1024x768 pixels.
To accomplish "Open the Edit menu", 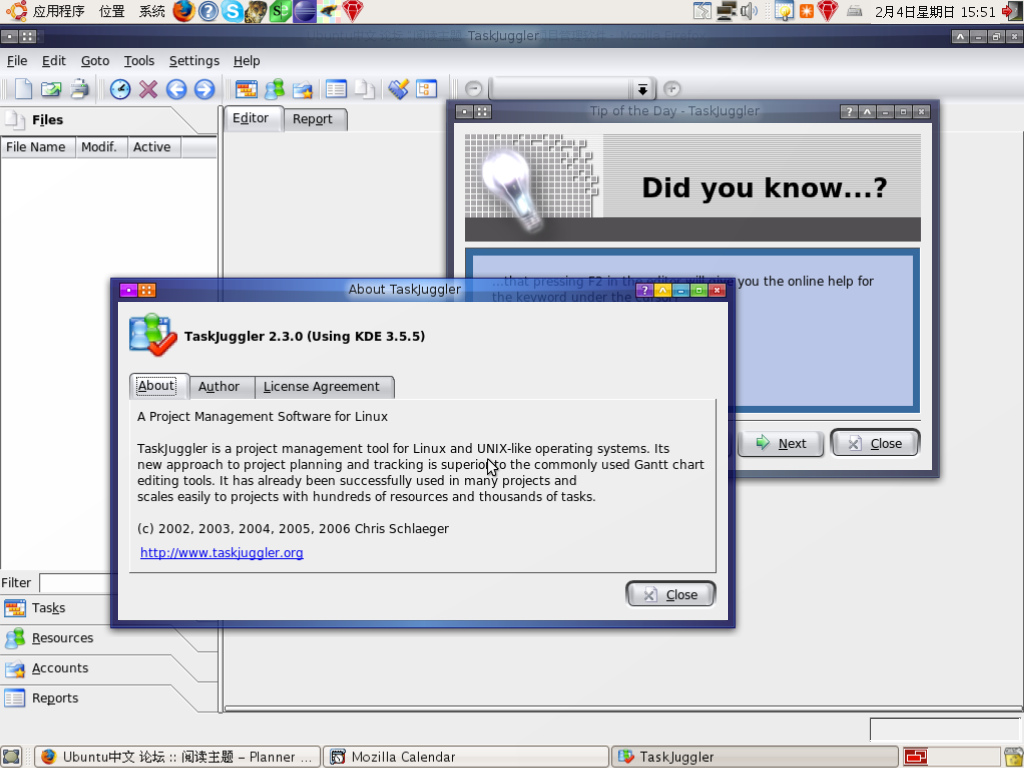I will coord(54,61).
